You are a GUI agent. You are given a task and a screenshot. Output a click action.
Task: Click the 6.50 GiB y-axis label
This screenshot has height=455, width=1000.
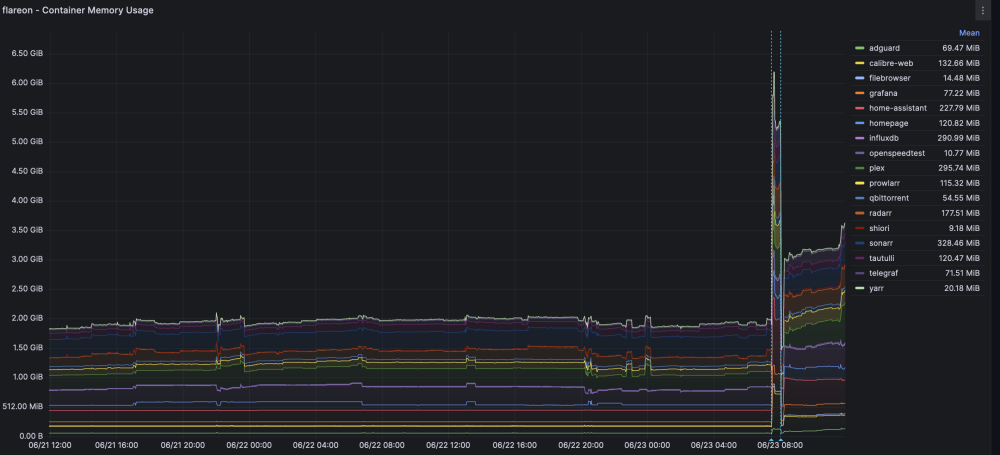tap(27, 54)
